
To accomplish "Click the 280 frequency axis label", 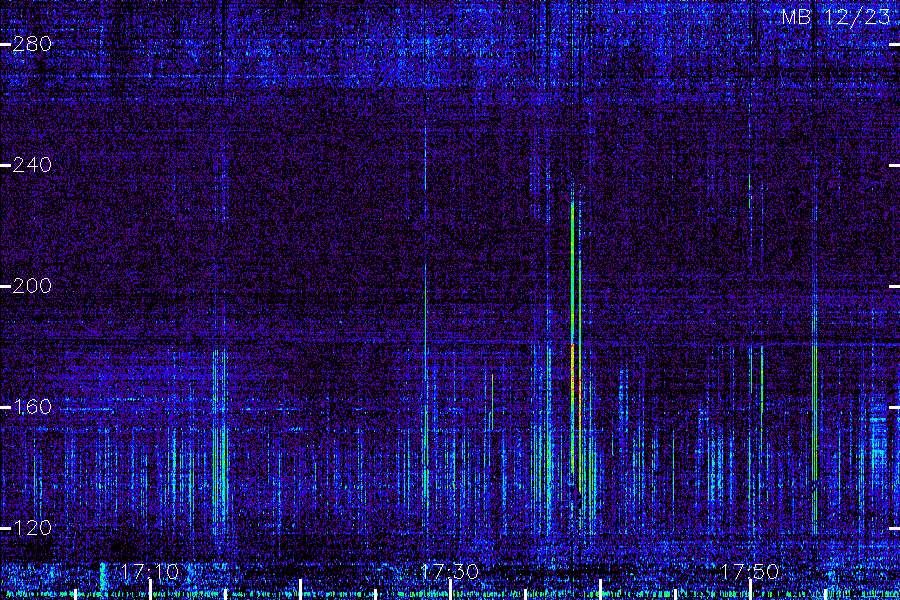I will point(32,44).
